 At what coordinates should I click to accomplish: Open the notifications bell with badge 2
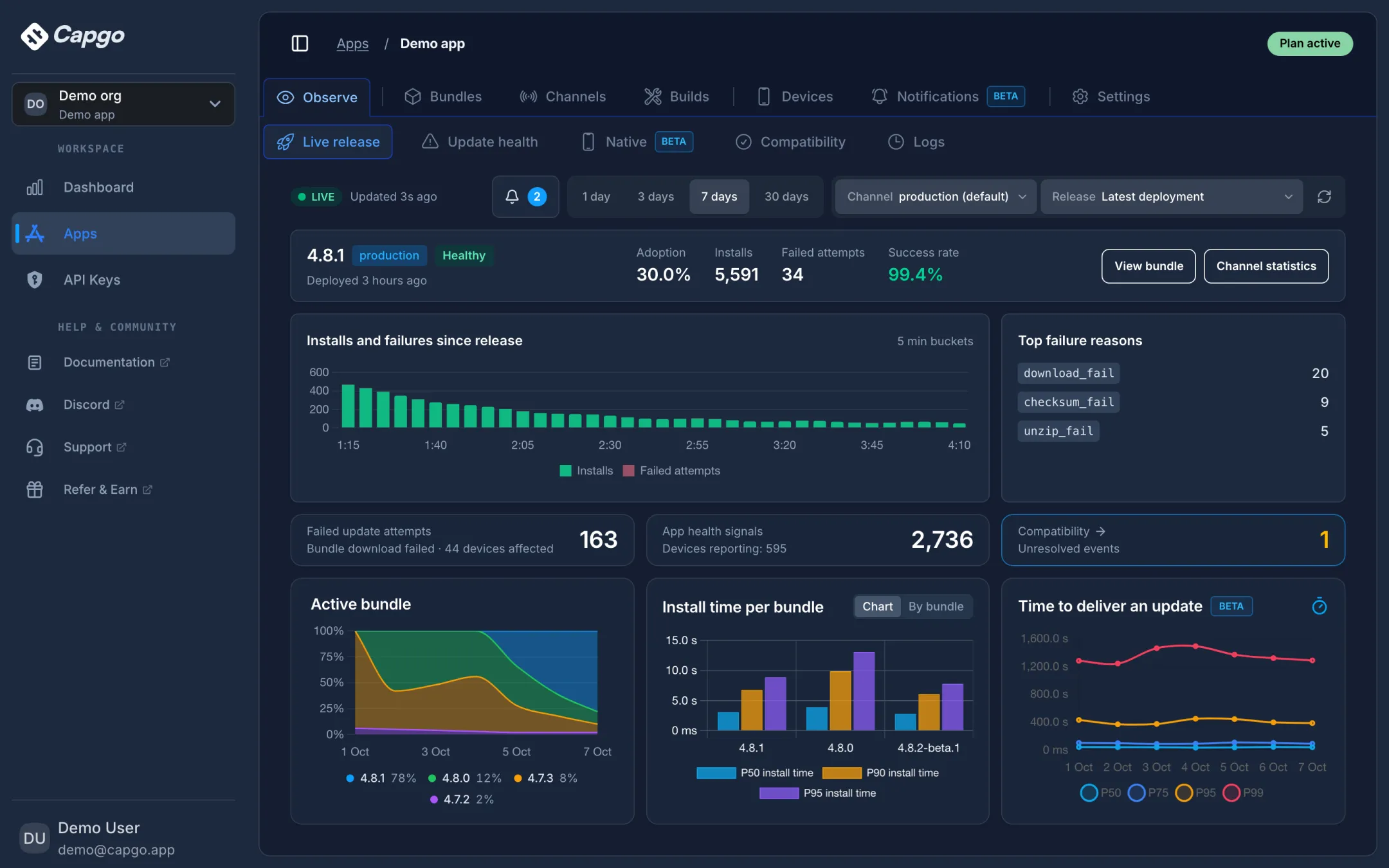coord(525,196)
